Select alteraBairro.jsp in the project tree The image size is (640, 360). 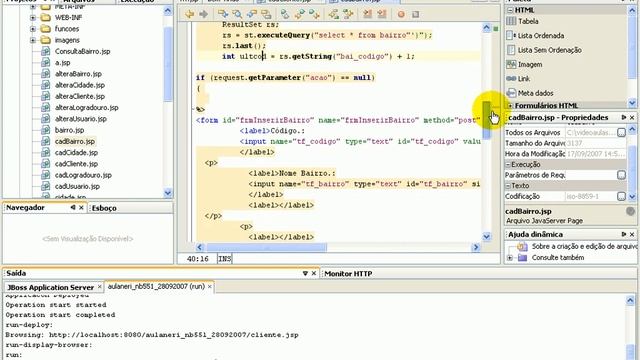click(78, 74)
